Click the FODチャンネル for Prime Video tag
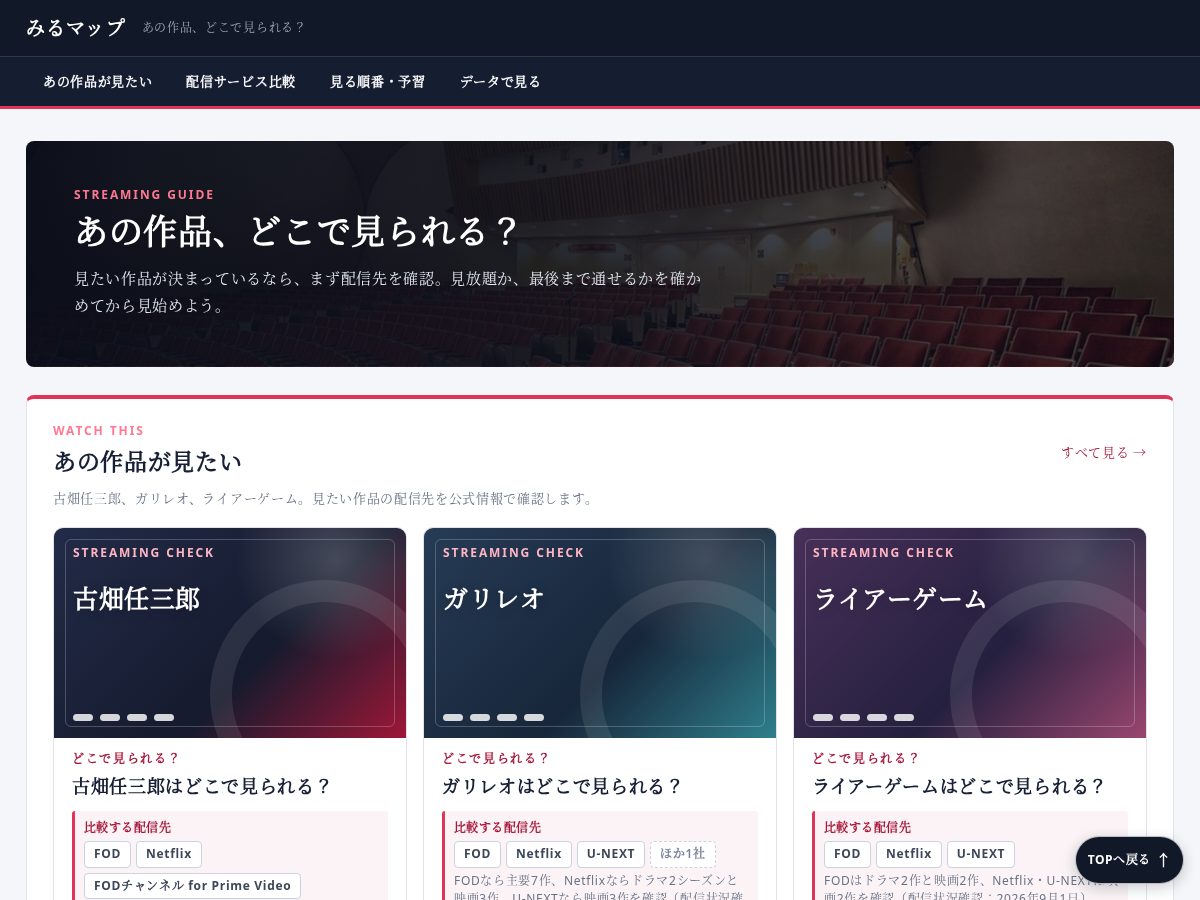 click(192, 886)
